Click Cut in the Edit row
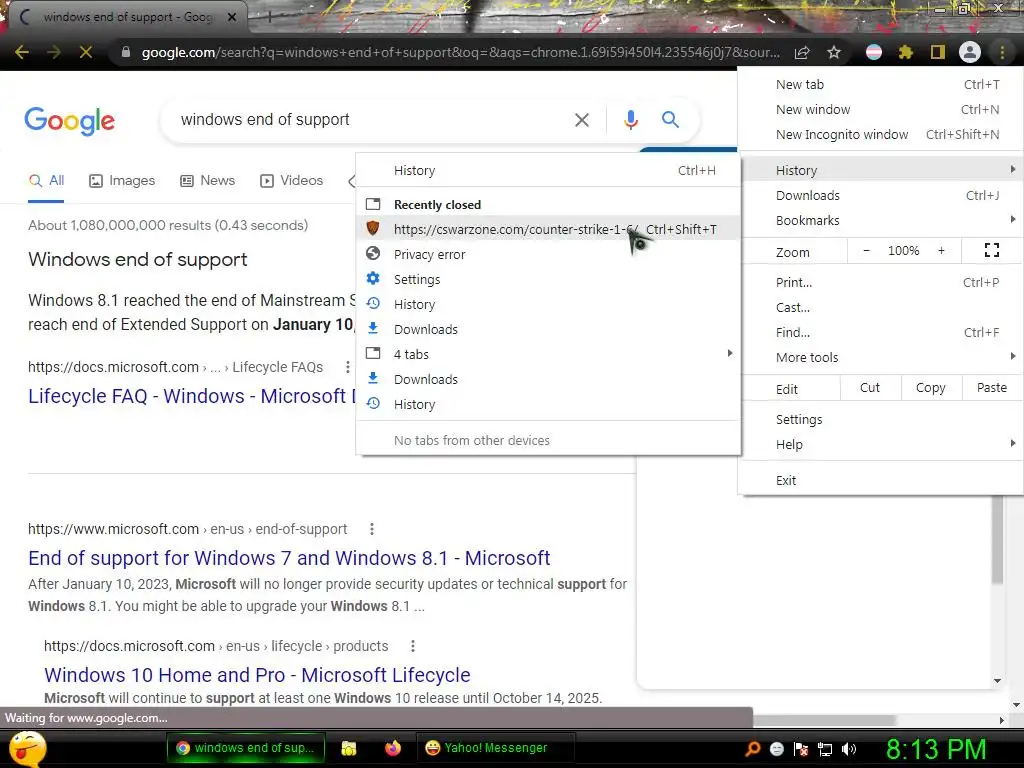 [869, 388]
